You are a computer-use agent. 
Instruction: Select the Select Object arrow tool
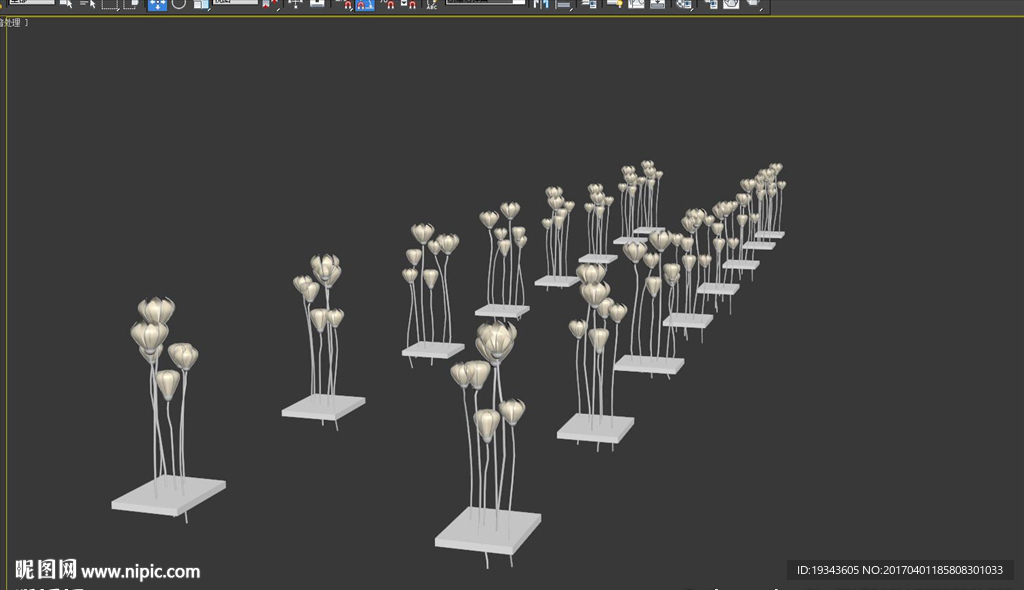(x=66, y=3)
